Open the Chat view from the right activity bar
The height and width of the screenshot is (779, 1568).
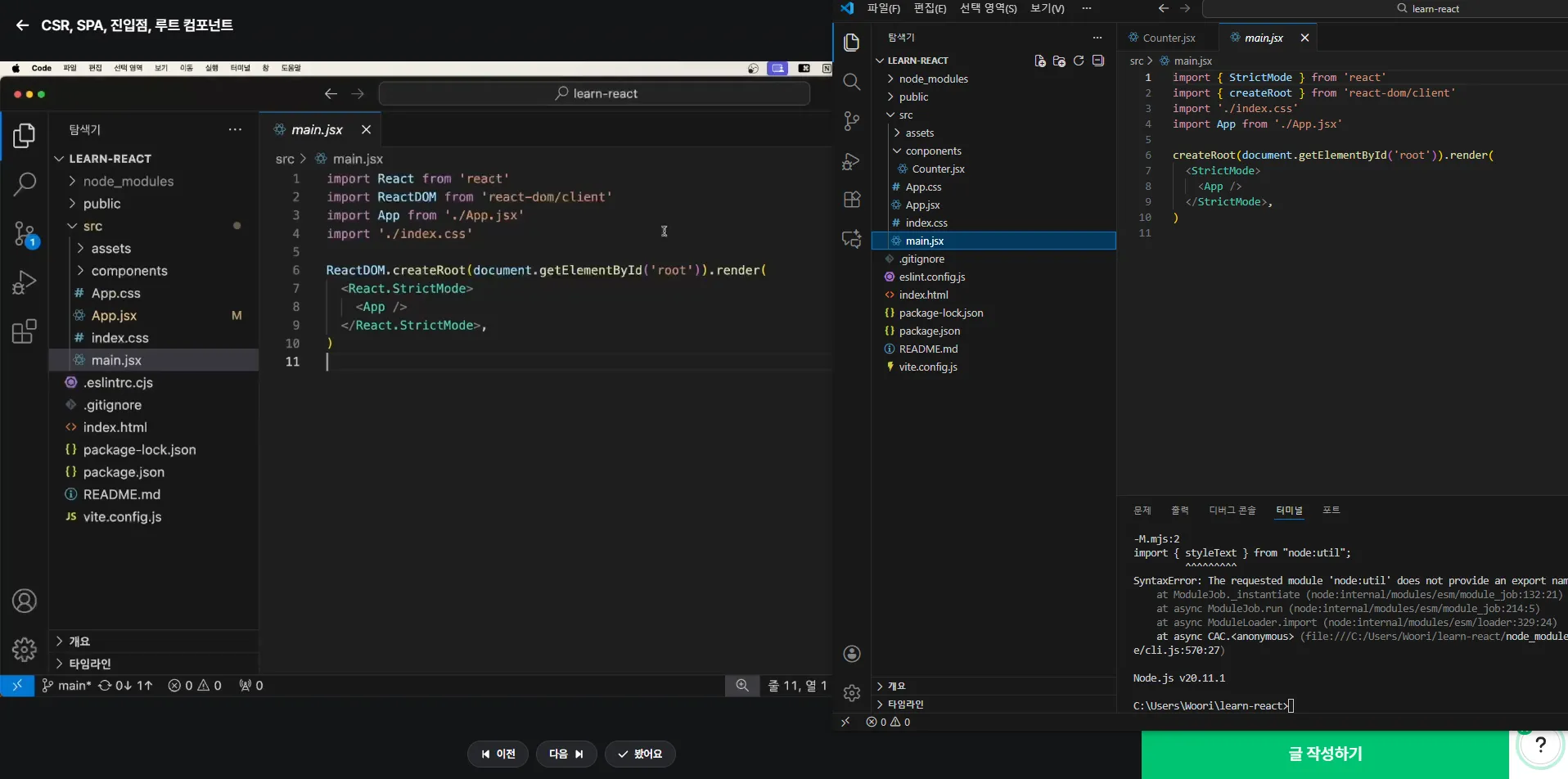852,239
